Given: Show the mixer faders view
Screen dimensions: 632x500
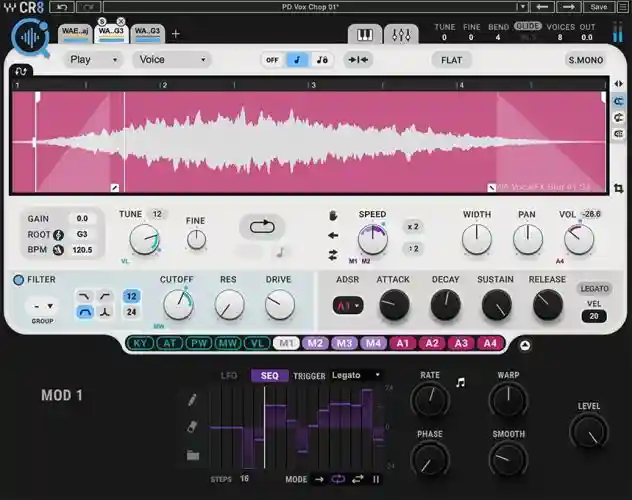Looking at the screenshot, I should coord(401,35).
